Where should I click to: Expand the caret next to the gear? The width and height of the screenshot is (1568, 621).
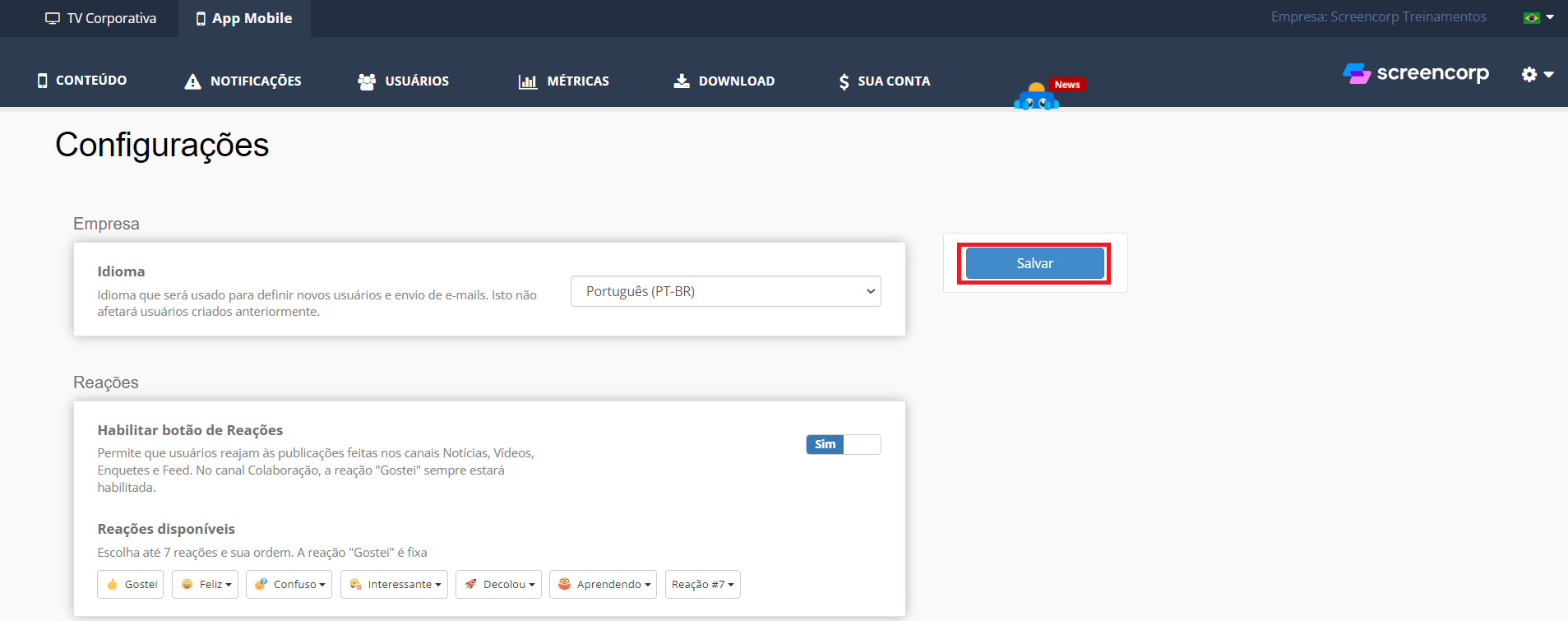coord(1549,75)
